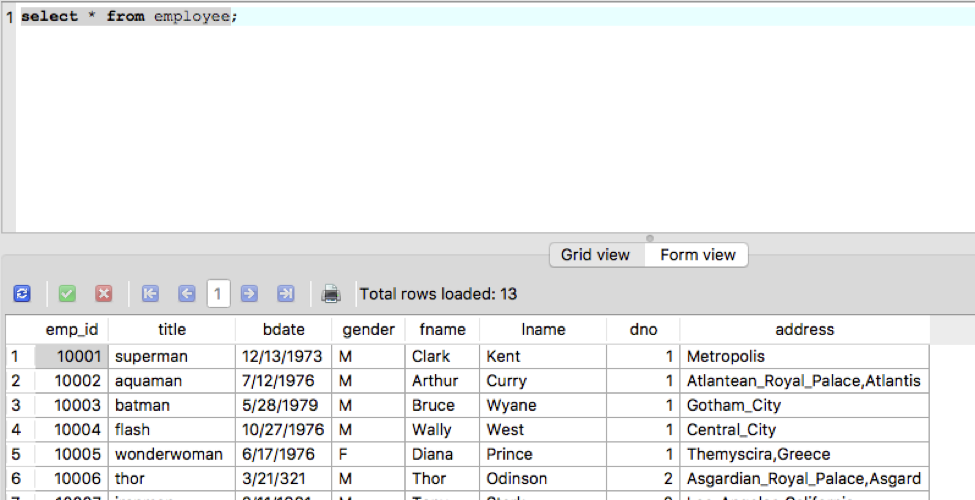This screenshot has height=500, width=975.
Task: Select first name Clark cell
Action: point(442,356)
